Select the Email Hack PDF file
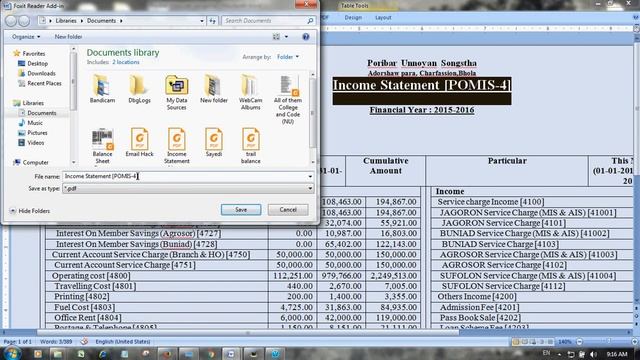This screenshot has width=640, height=360. click(x=139, y=142)
